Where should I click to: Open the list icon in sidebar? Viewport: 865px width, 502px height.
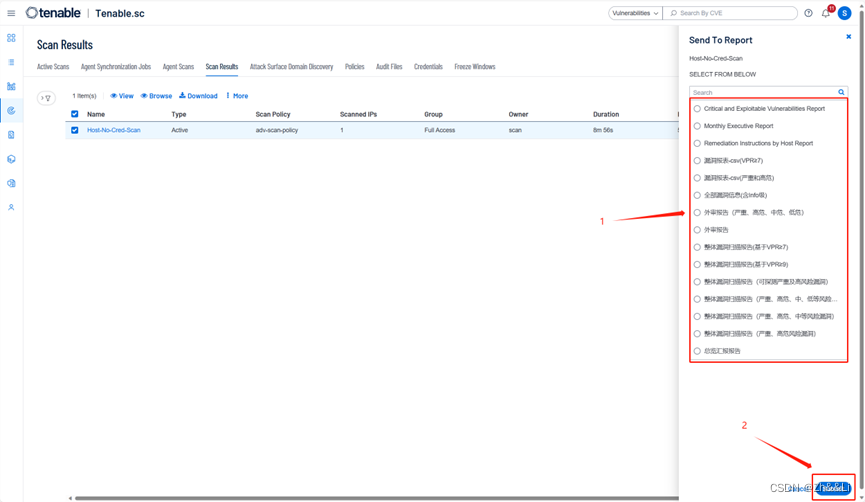click(11, 62)
